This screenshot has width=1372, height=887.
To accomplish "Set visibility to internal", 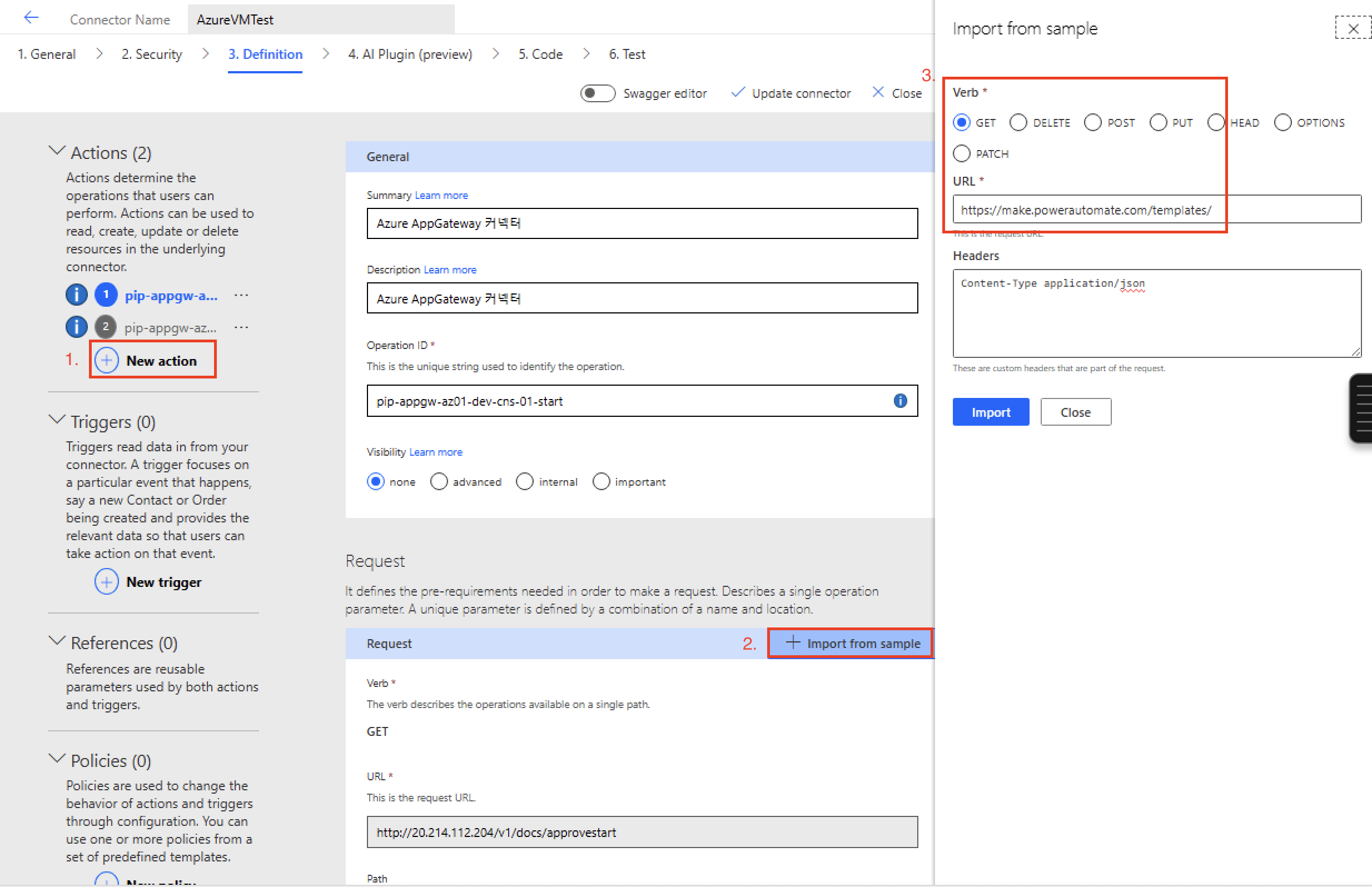I will coord(525,481).
